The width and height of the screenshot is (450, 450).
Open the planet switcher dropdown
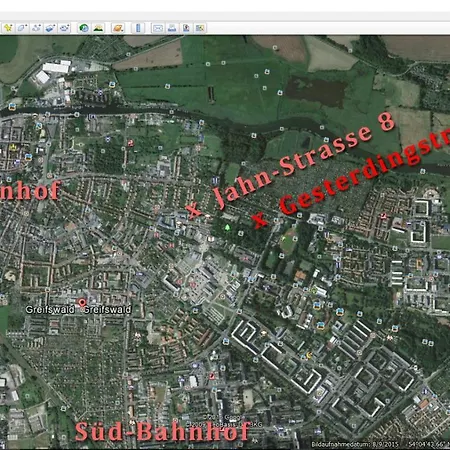pyautogui.click(x=118, y=28)
